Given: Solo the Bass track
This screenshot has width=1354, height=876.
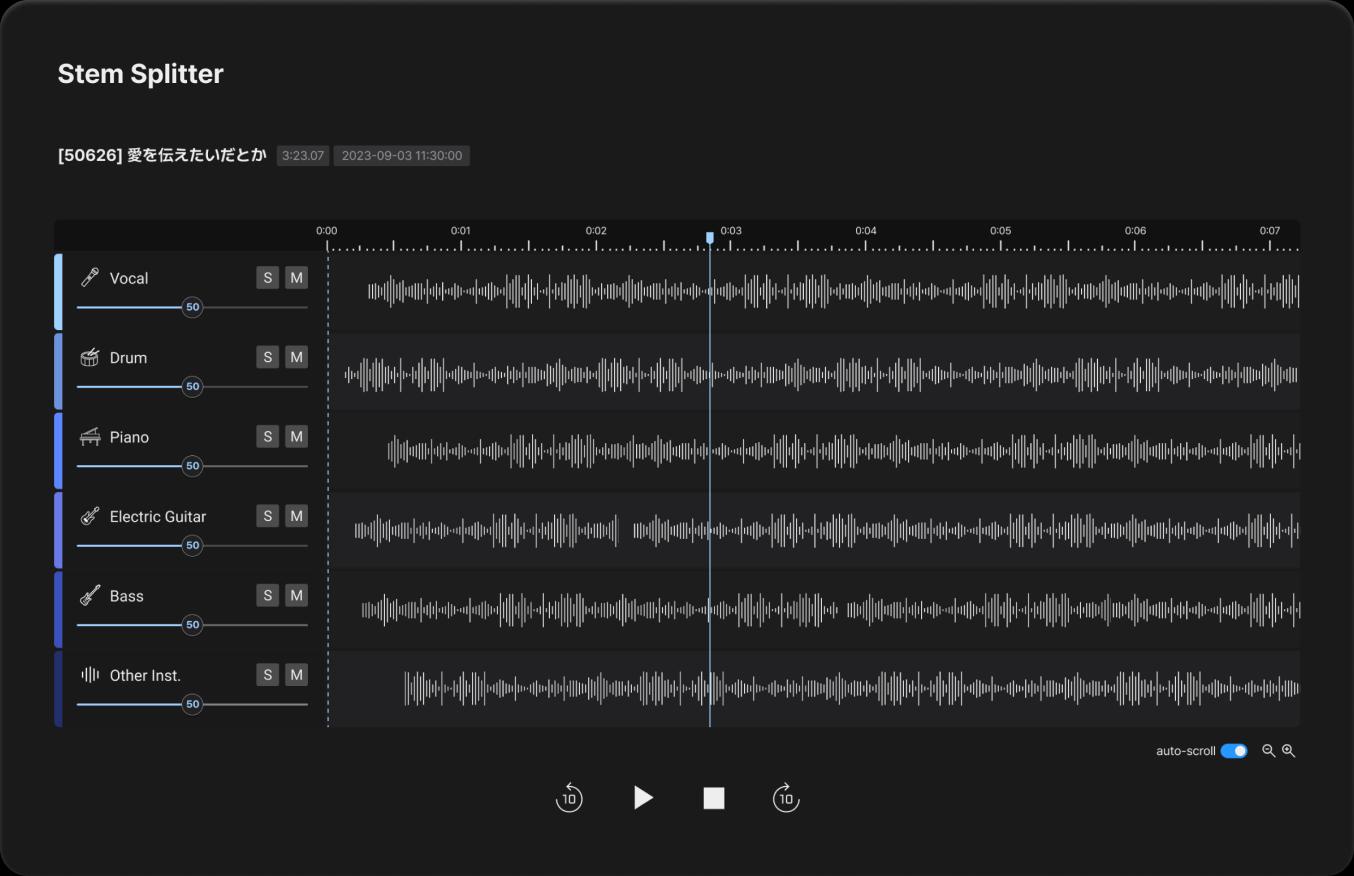Looking at the screenshot, I should point(267,595).
